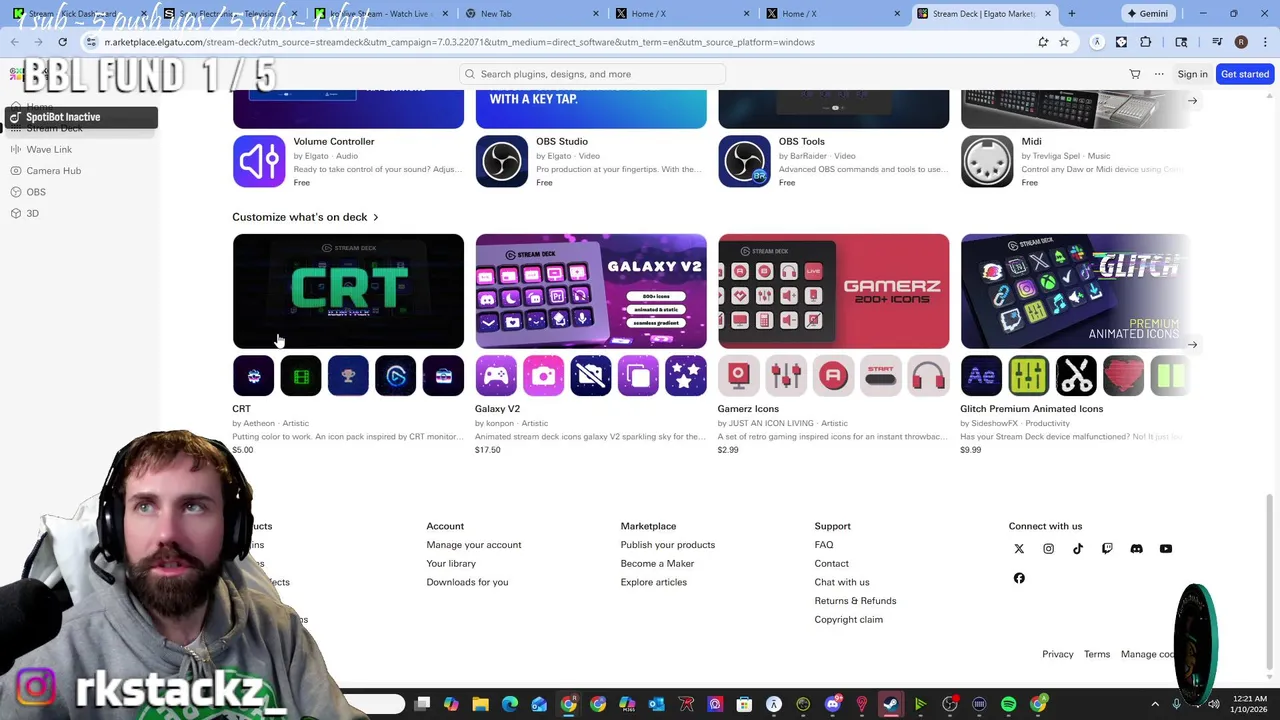
Task: Open Elgato's X social page
Action: pos(1019,549)
